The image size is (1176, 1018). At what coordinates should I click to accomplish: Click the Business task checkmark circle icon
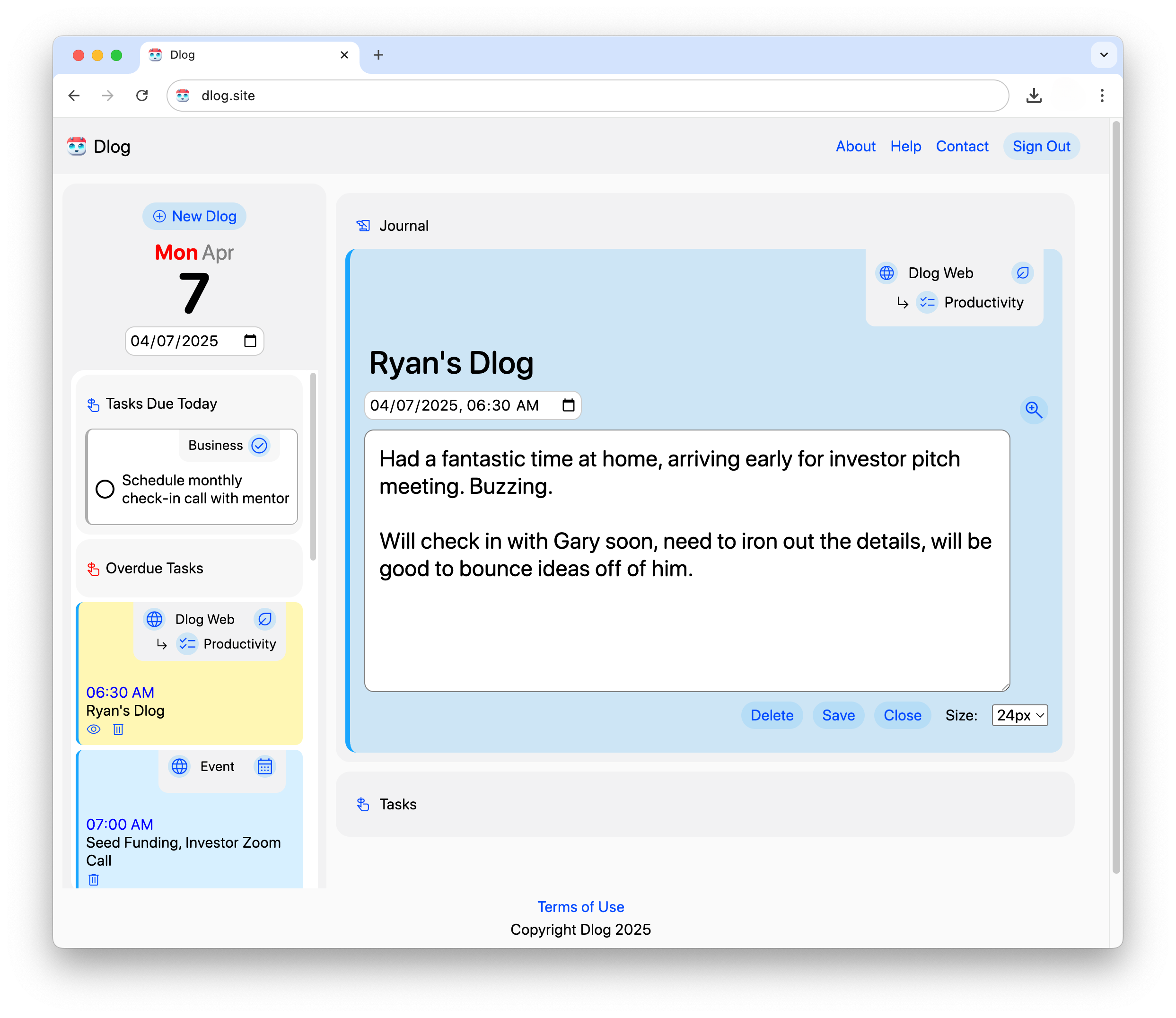tap(260, 446)
